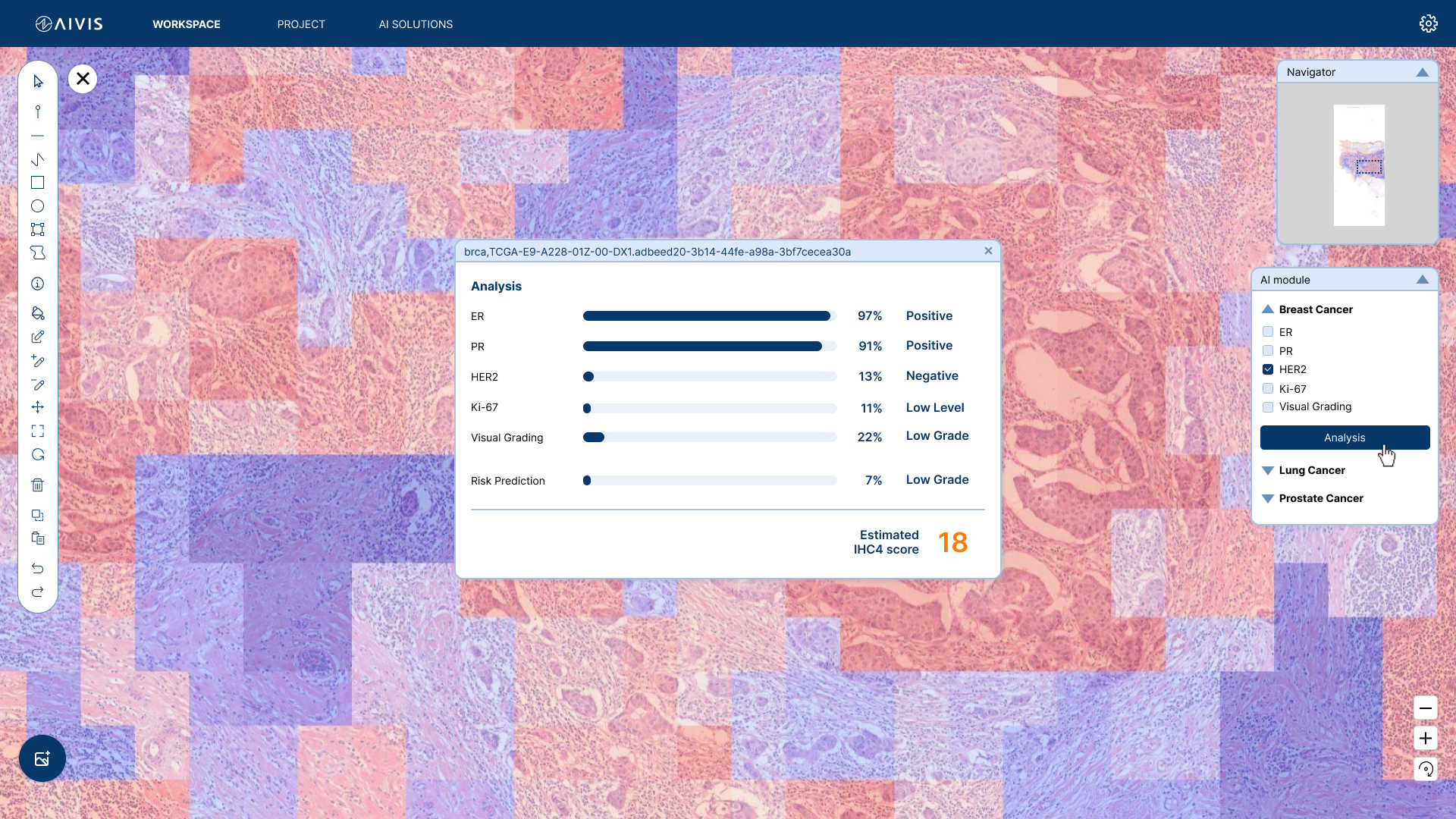Click the Analysis button

(1345, 438)
